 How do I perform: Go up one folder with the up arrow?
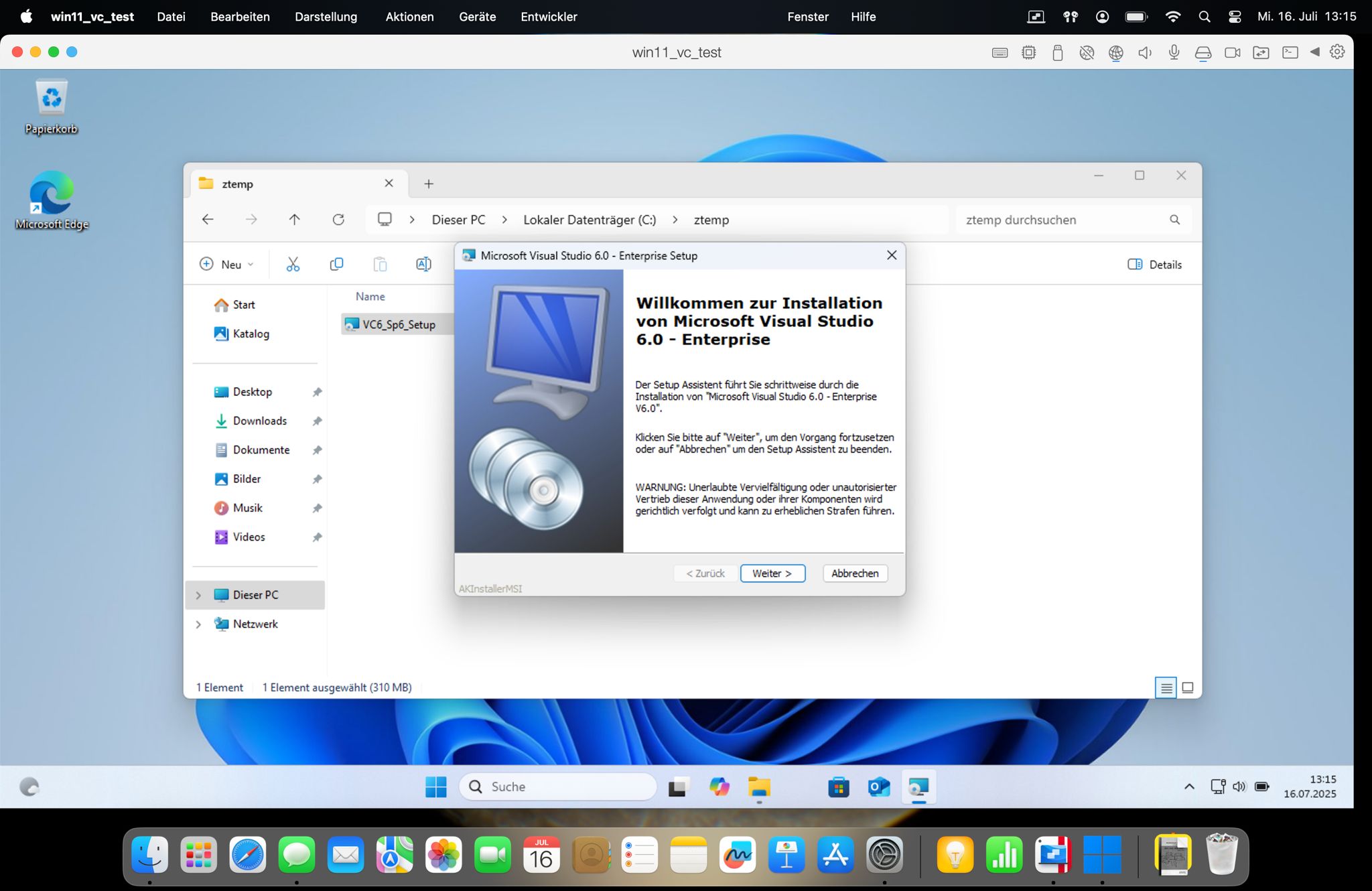pyautogui.click(x=294, y=219)
